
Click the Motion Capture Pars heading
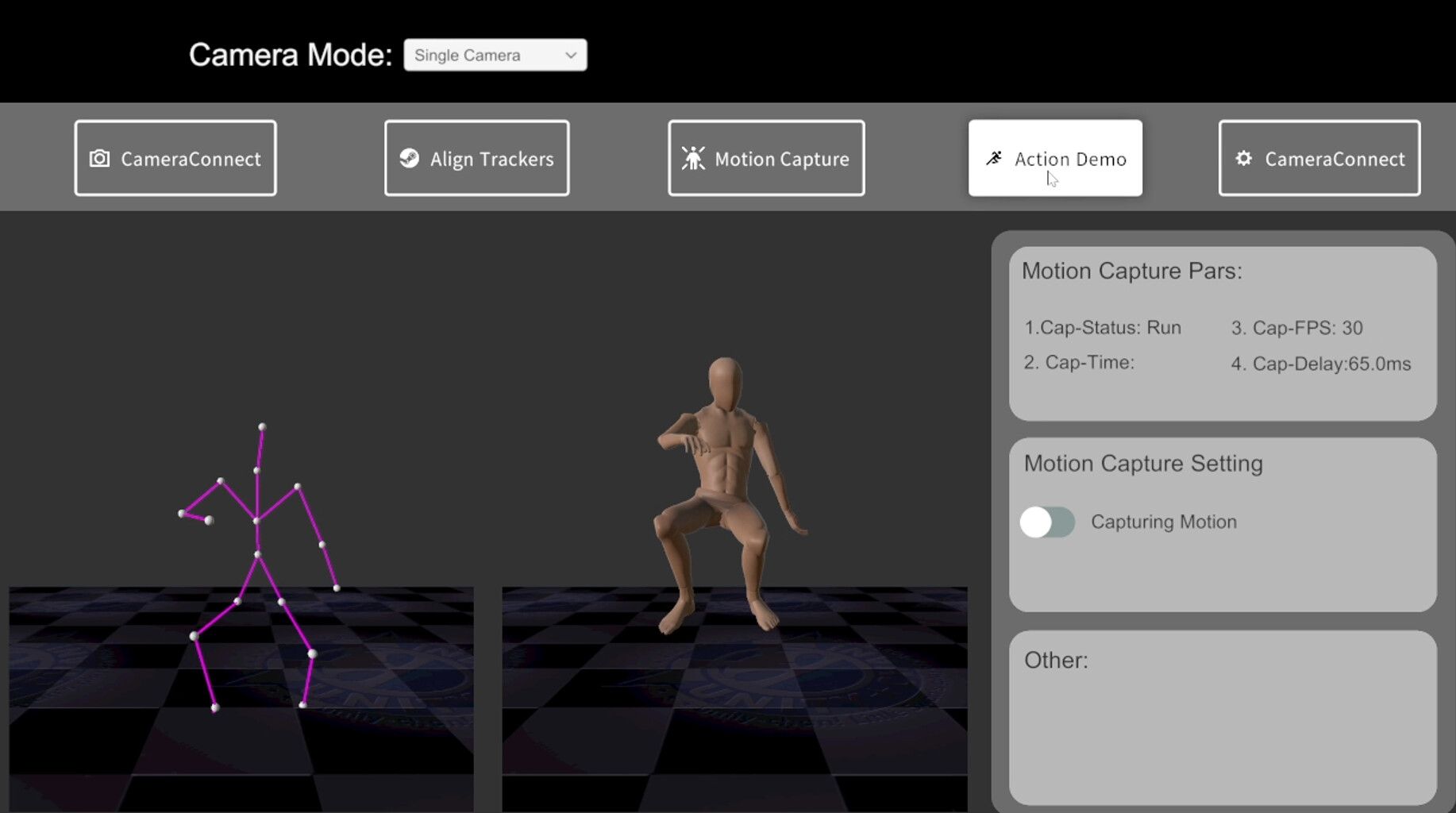pyautogui.click(x=1131, y=272)
